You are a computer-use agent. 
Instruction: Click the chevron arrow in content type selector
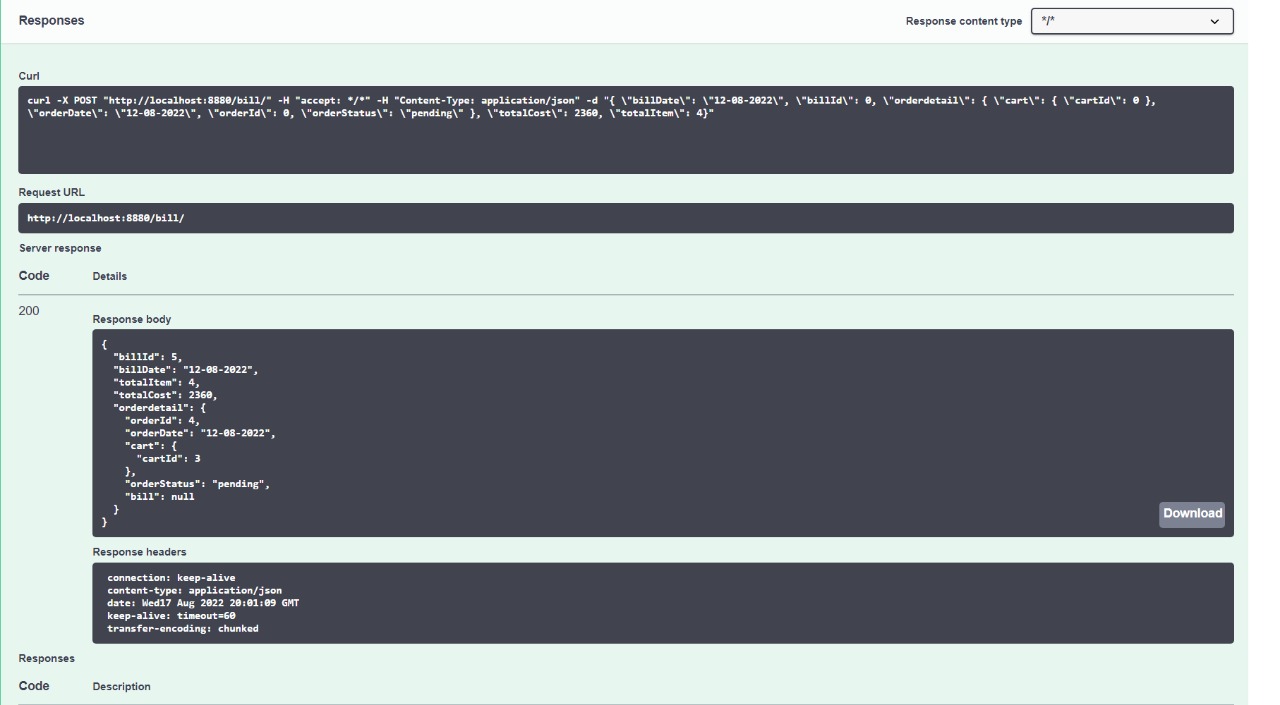(1215, 21)
